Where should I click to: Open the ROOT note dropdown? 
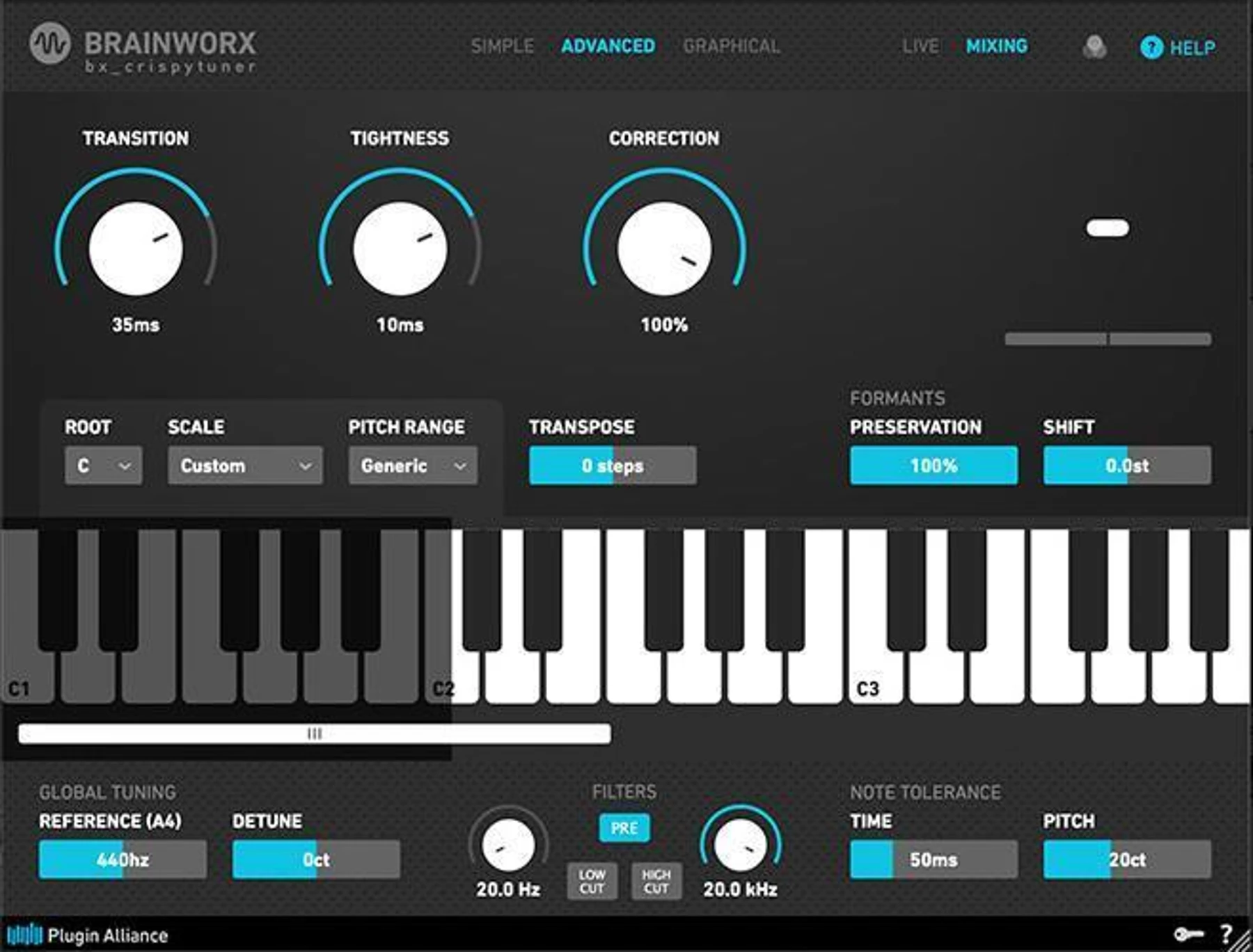(x=104, y=466)
